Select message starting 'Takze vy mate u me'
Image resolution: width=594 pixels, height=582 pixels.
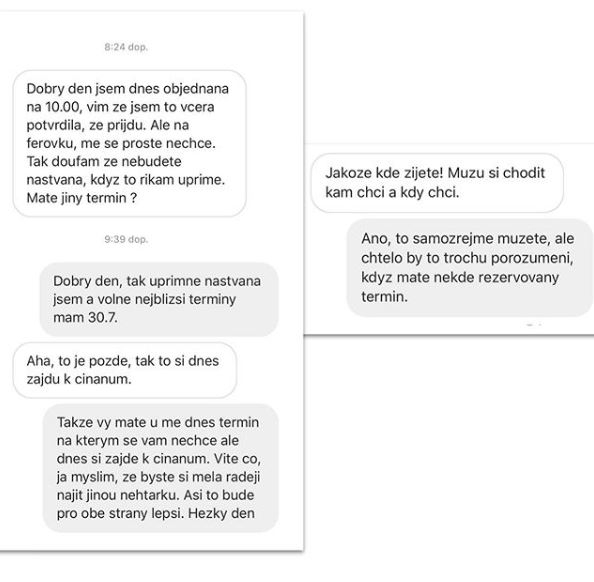point(161,468)
